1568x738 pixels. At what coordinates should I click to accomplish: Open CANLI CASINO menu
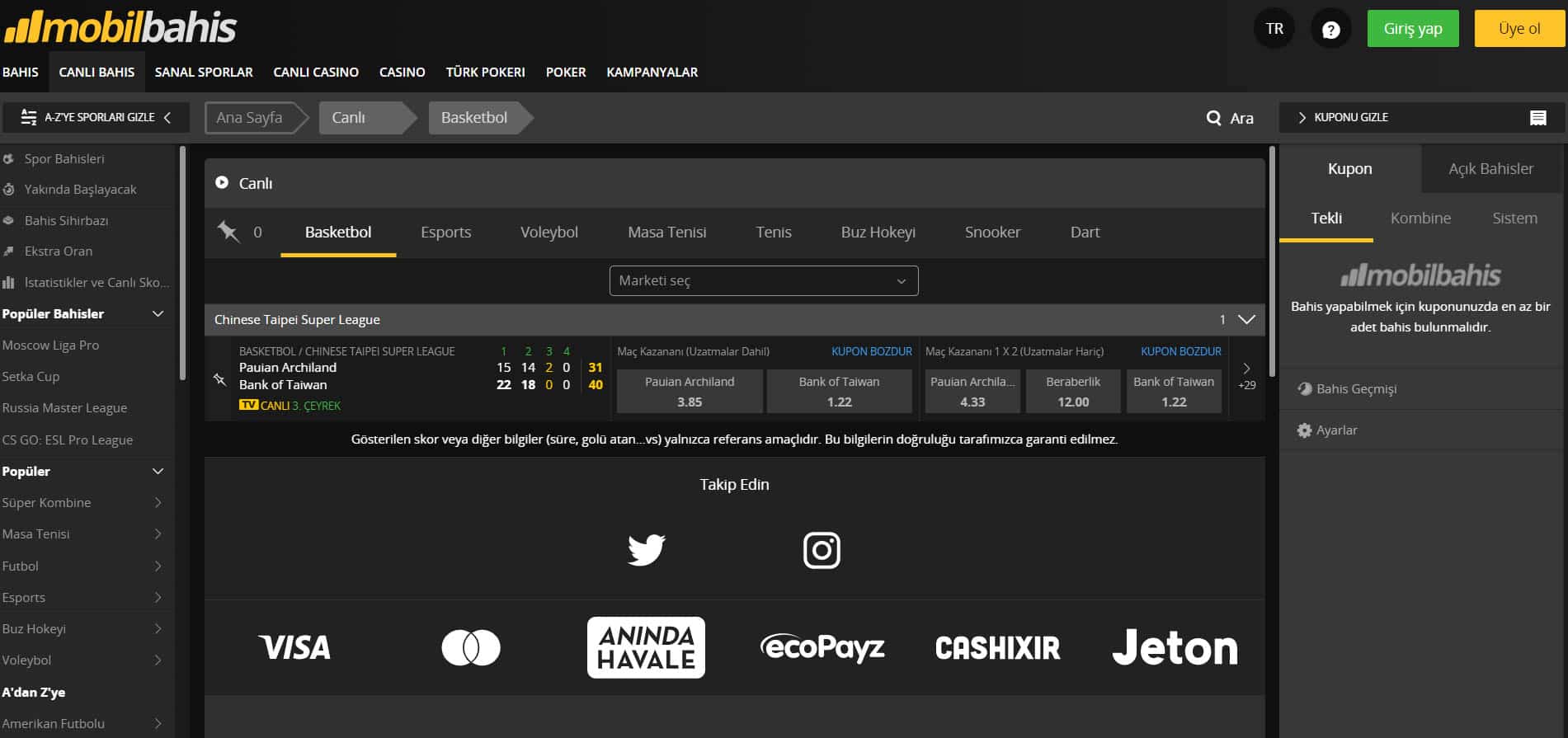[x=316, y=72]
